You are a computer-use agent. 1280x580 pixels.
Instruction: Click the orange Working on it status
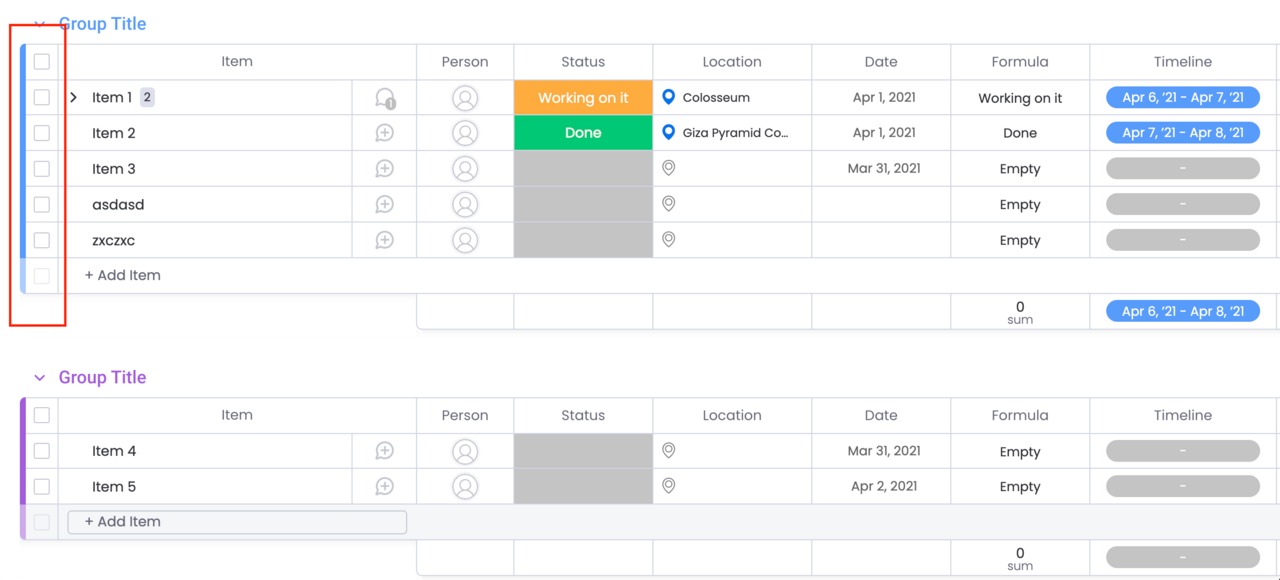point(583,97)
